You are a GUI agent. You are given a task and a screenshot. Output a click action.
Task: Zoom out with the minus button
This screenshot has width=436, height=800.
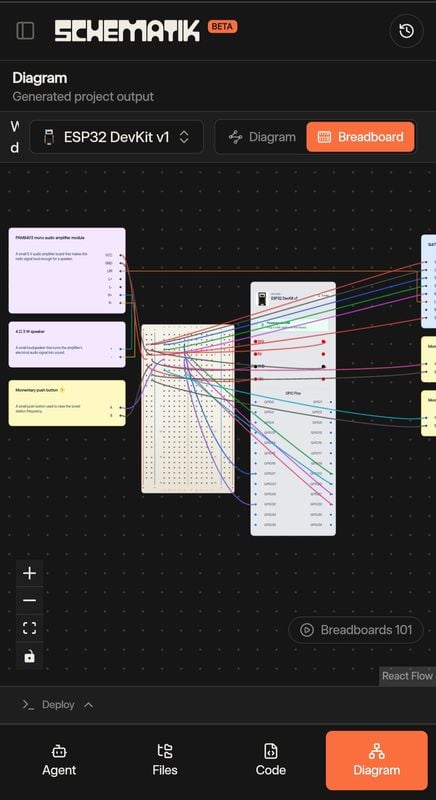pos(30,601)
